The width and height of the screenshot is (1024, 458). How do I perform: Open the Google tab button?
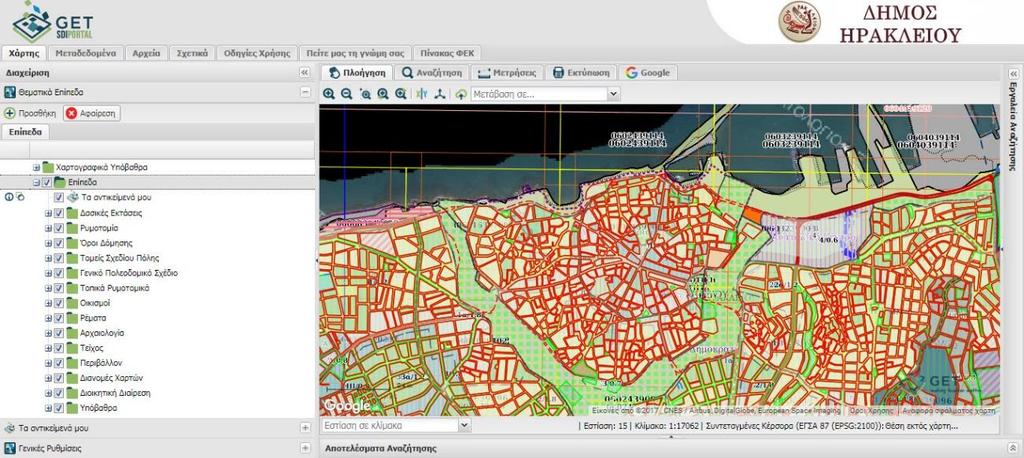pyautogui.click(x=648, y=73)
